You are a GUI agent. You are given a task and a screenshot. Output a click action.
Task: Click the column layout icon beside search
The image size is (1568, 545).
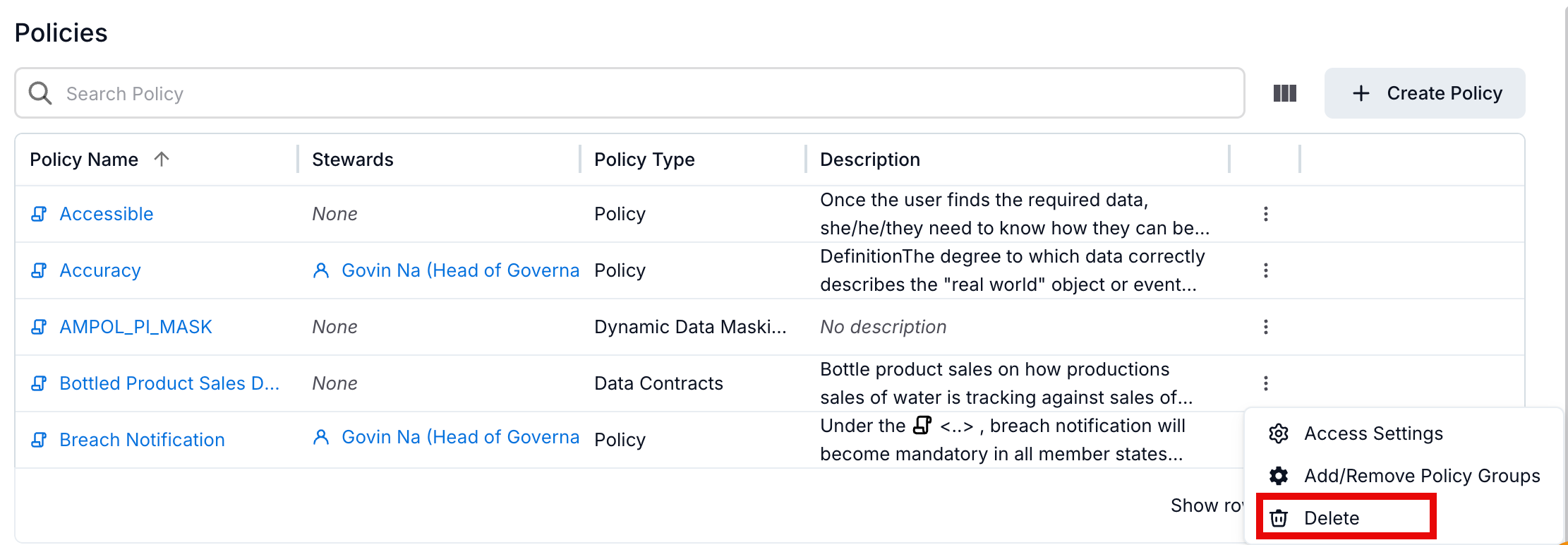[x=1284, y=93]
